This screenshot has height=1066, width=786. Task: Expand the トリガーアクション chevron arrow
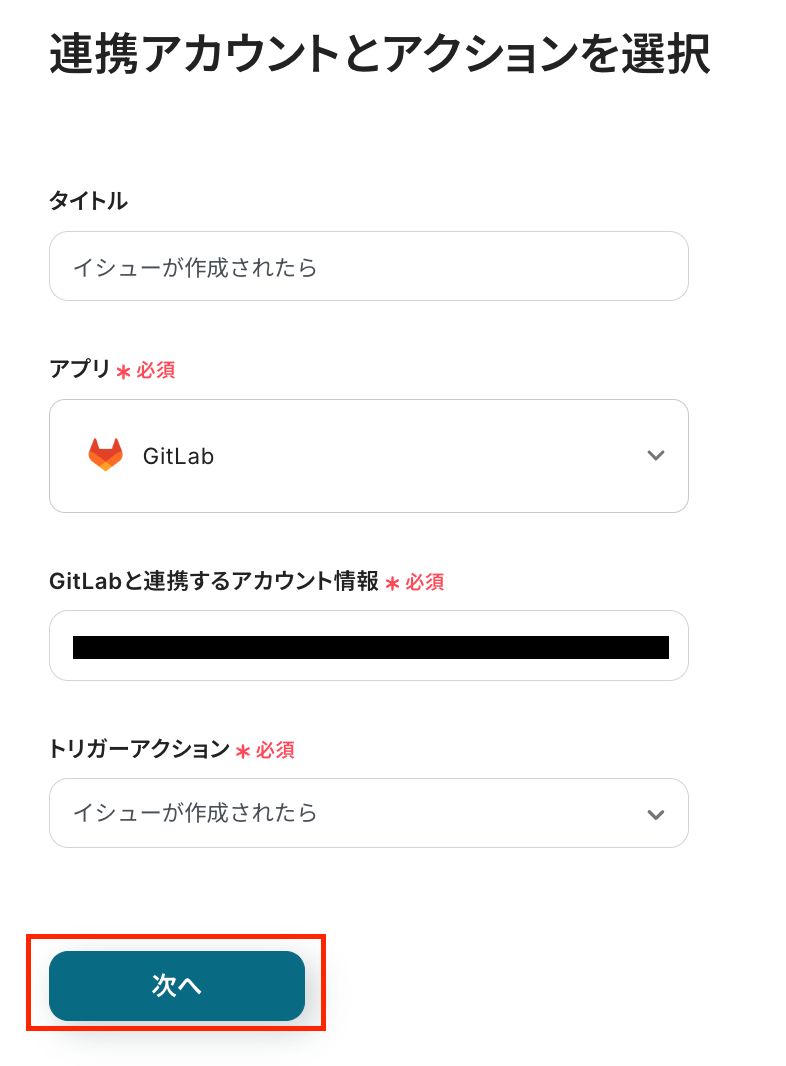pos(655,814)
